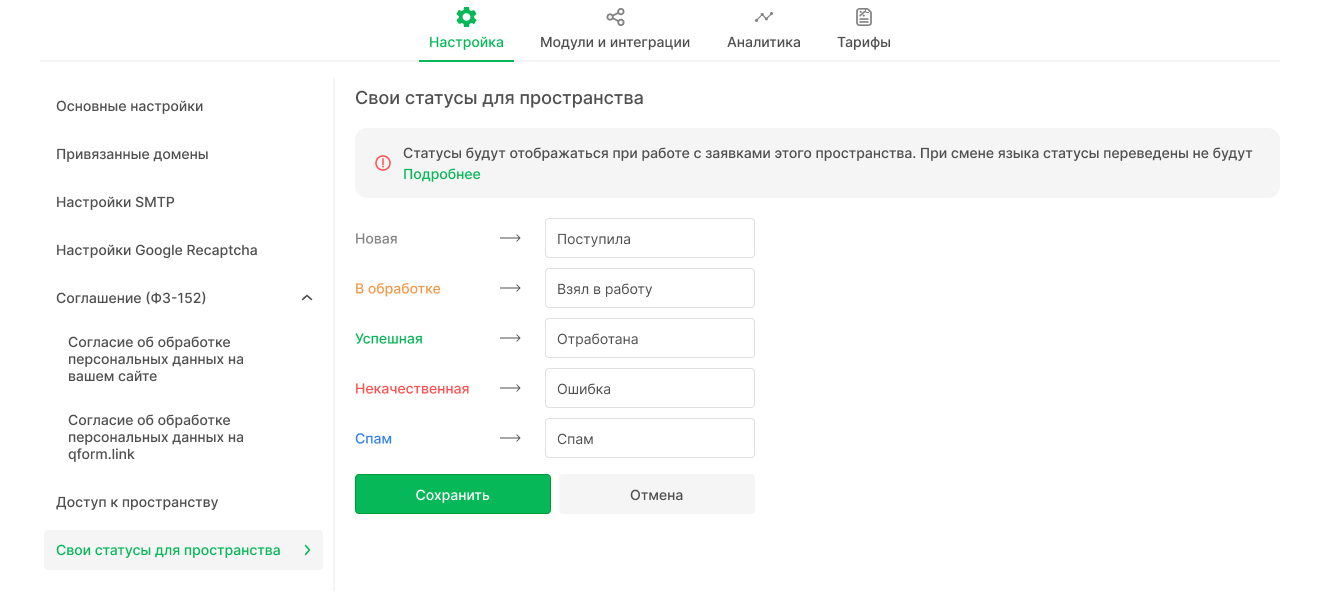Click the heading Свои статусы для пространства
Screen dimensions: 1320x596
click(499, 98)
